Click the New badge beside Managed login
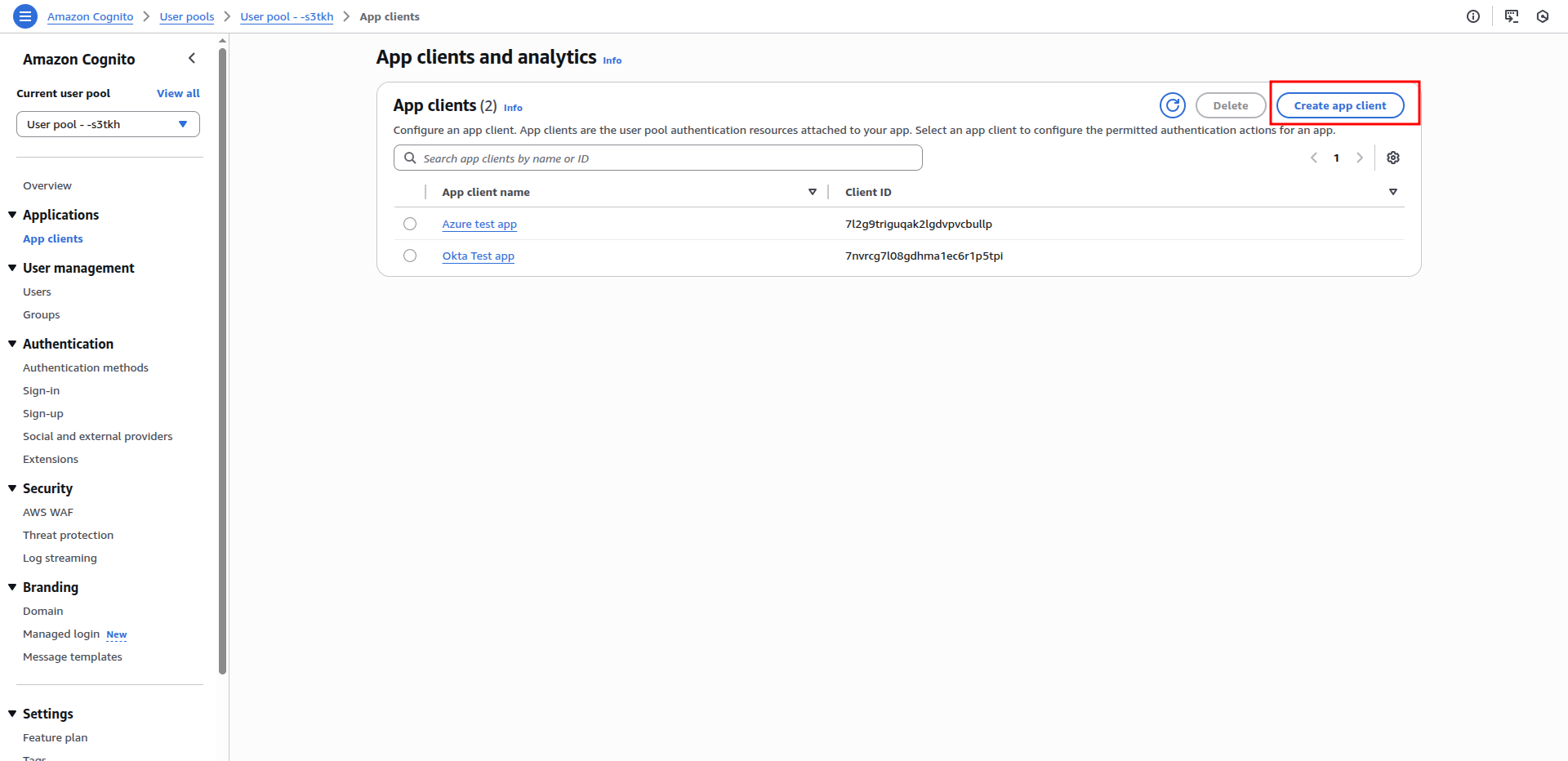The width and height of the screenshot is (1568, 761). point(117,634)
